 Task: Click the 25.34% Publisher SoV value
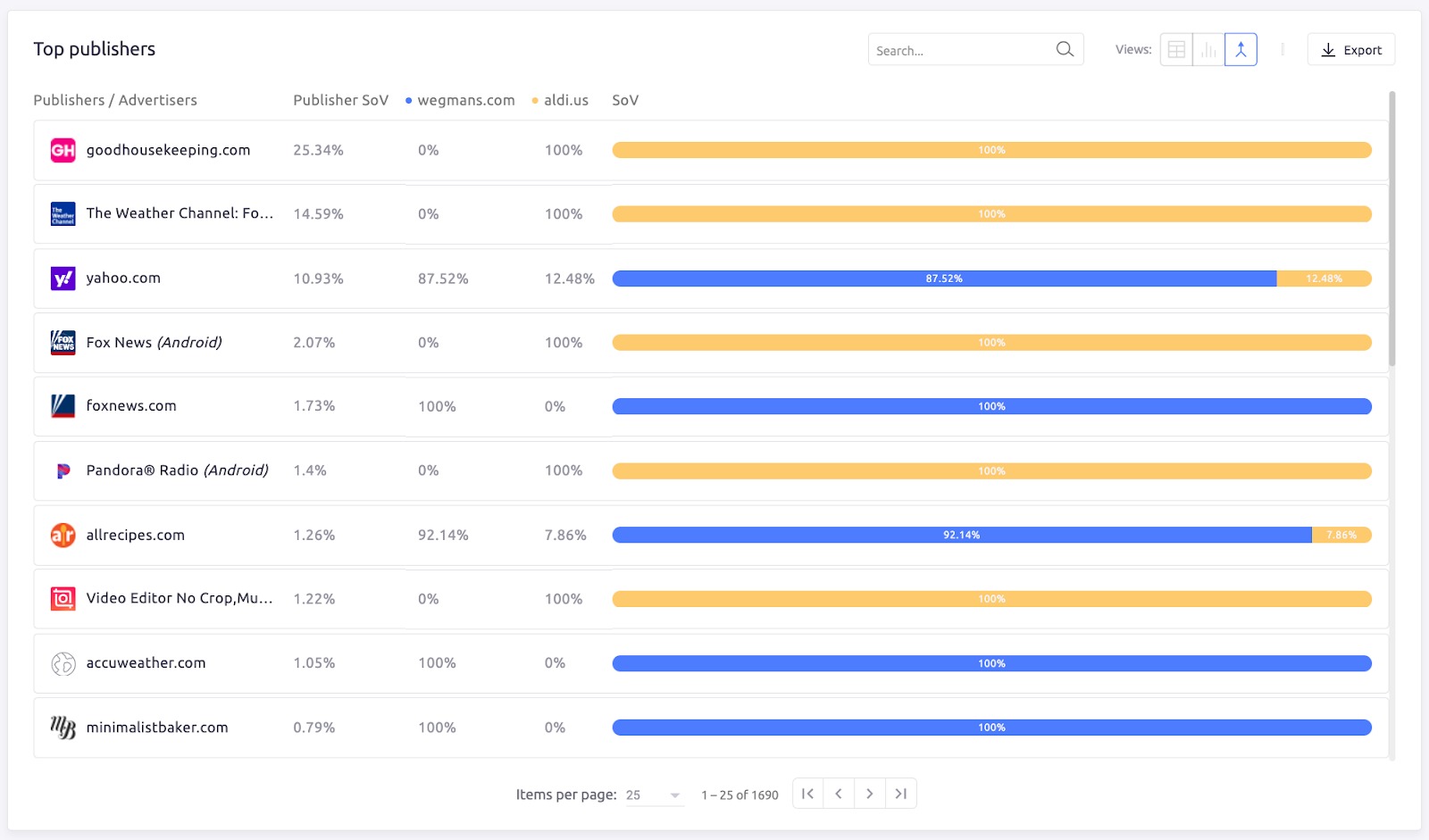(x=318, y=150)
